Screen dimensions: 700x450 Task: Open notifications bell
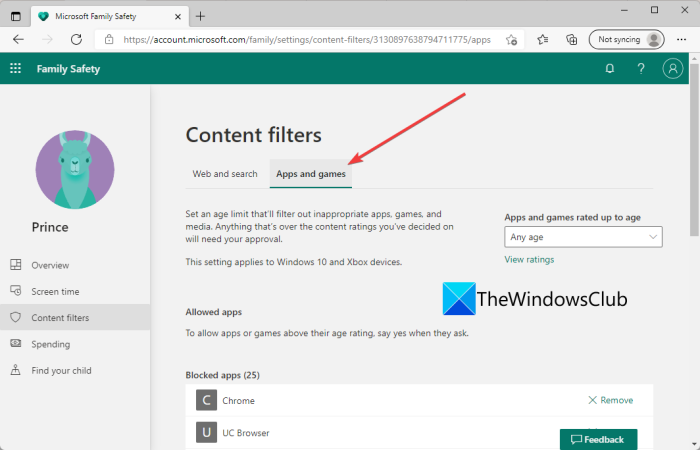pos(609,68)
